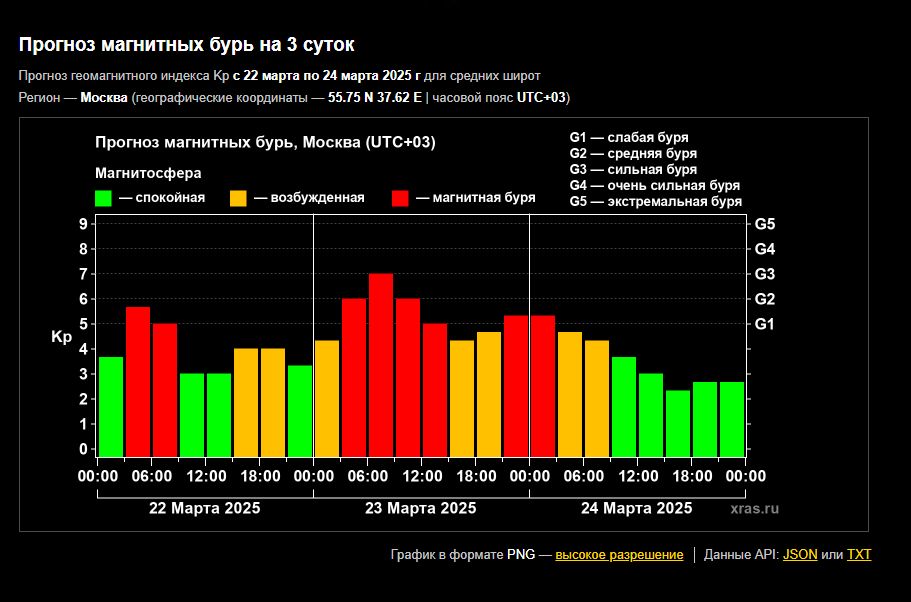Viewport: 911px width, 602px height.
Task: Click the tallest red bar on 22 March
Action: click(x=138, y=380)
